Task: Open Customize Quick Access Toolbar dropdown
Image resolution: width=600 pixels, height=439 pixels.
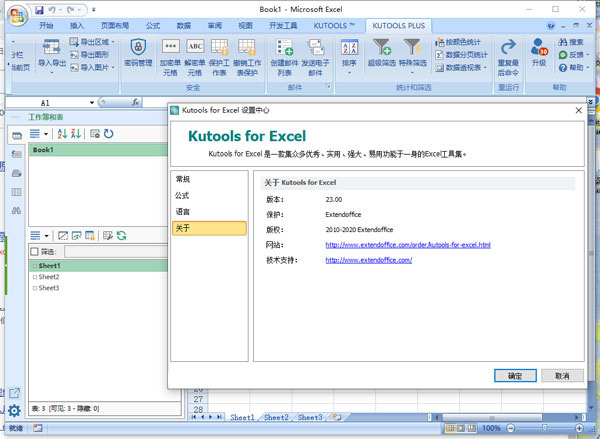Action: pos(94,10)
